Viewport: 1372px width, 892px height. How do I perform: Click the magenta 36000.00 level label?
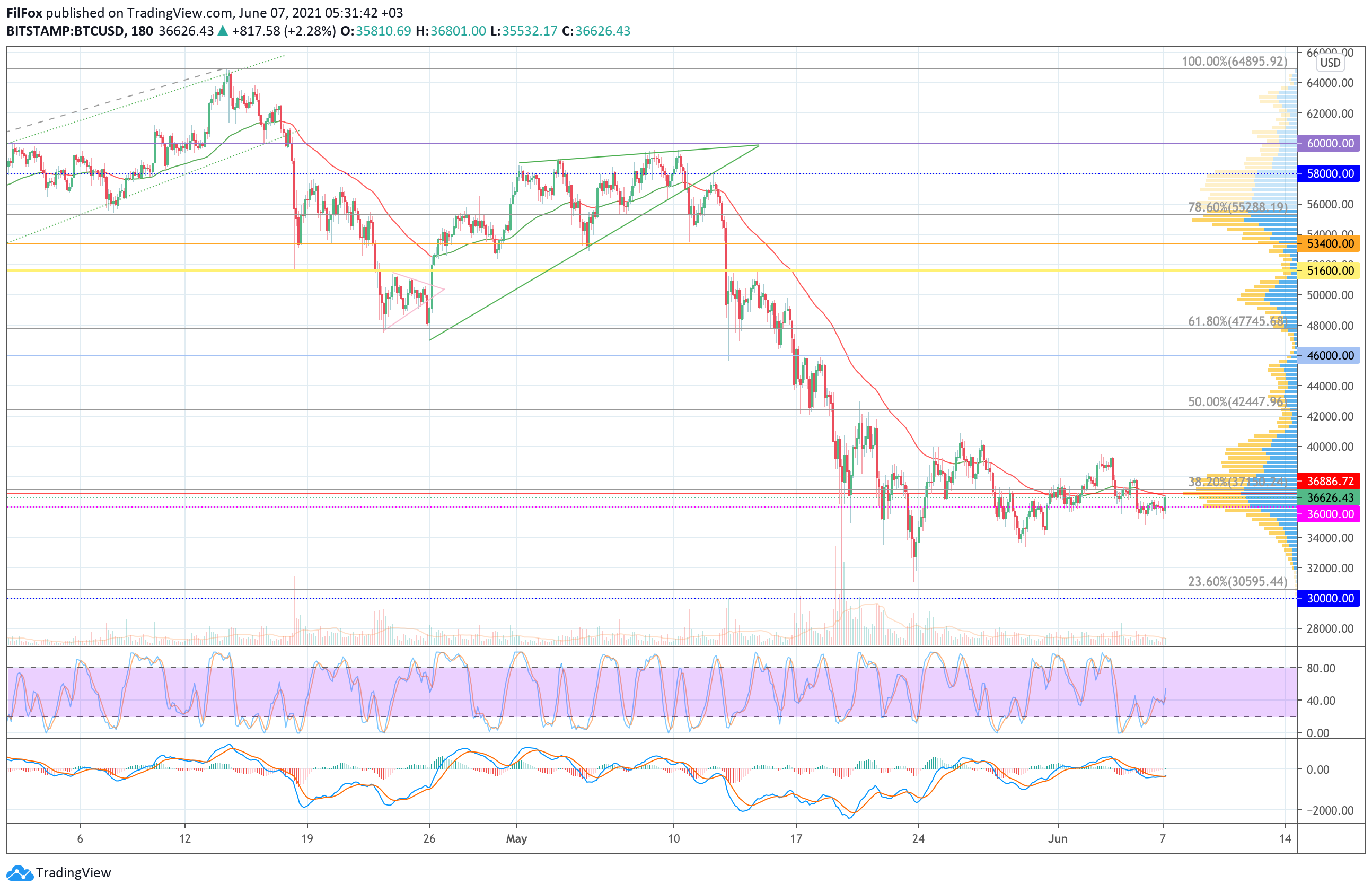[1329, 514]
